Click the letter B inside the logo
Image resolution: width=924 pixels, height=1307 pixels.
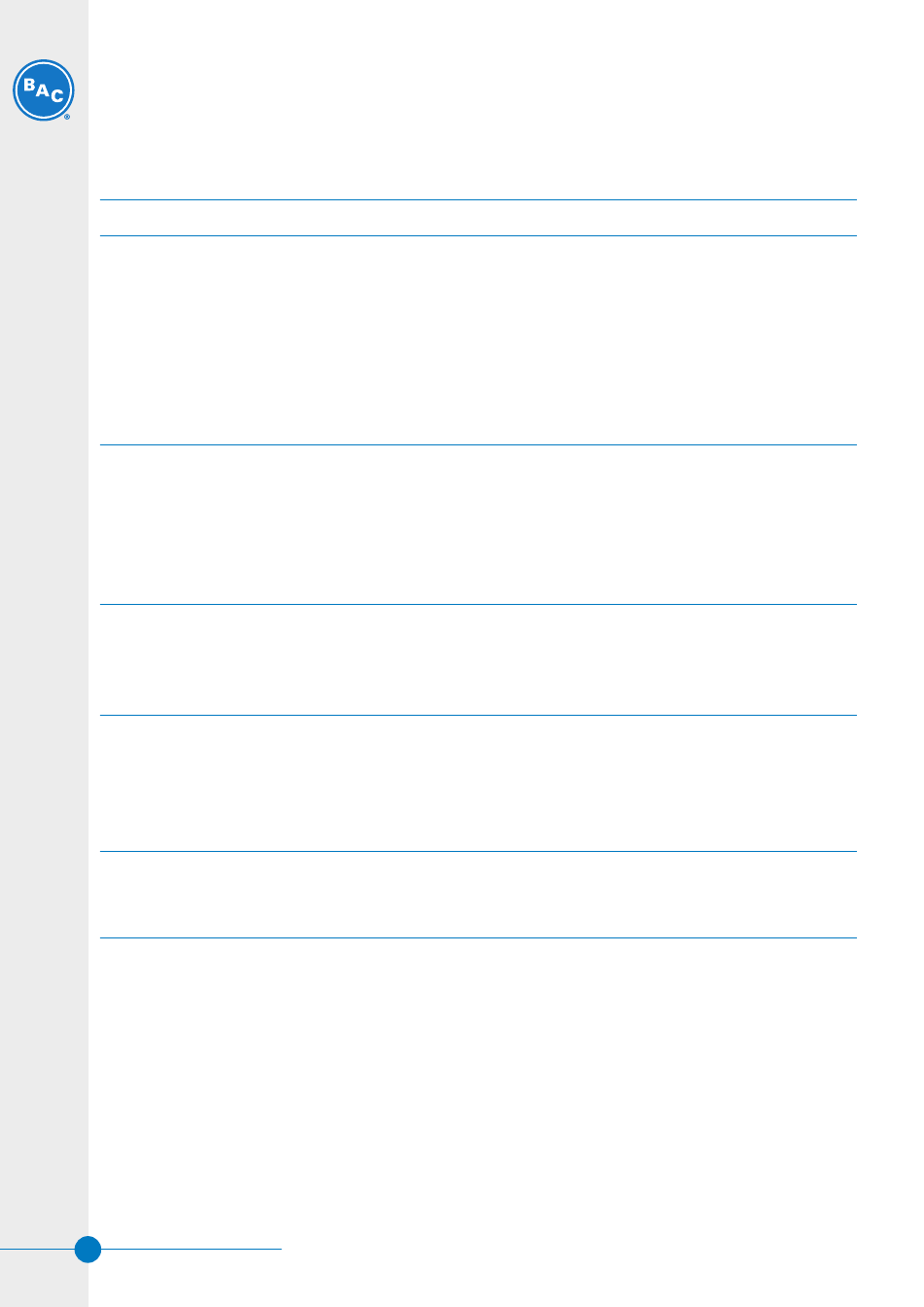(x=29, y=86)
